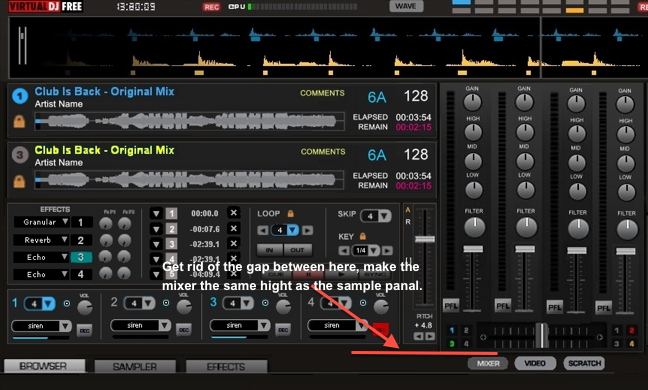Image resolution: width=648 pixels, height=390 pixels.
Task: Delete cue point 1 with its X button
Action: click(233, 213)
